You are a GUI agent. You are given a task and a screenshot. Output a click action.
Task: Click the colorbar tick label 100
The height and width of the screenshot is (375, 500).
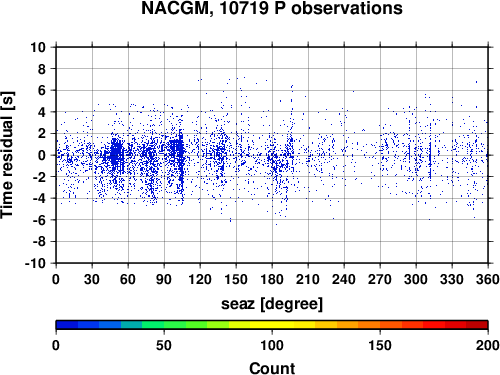[272, 345]
